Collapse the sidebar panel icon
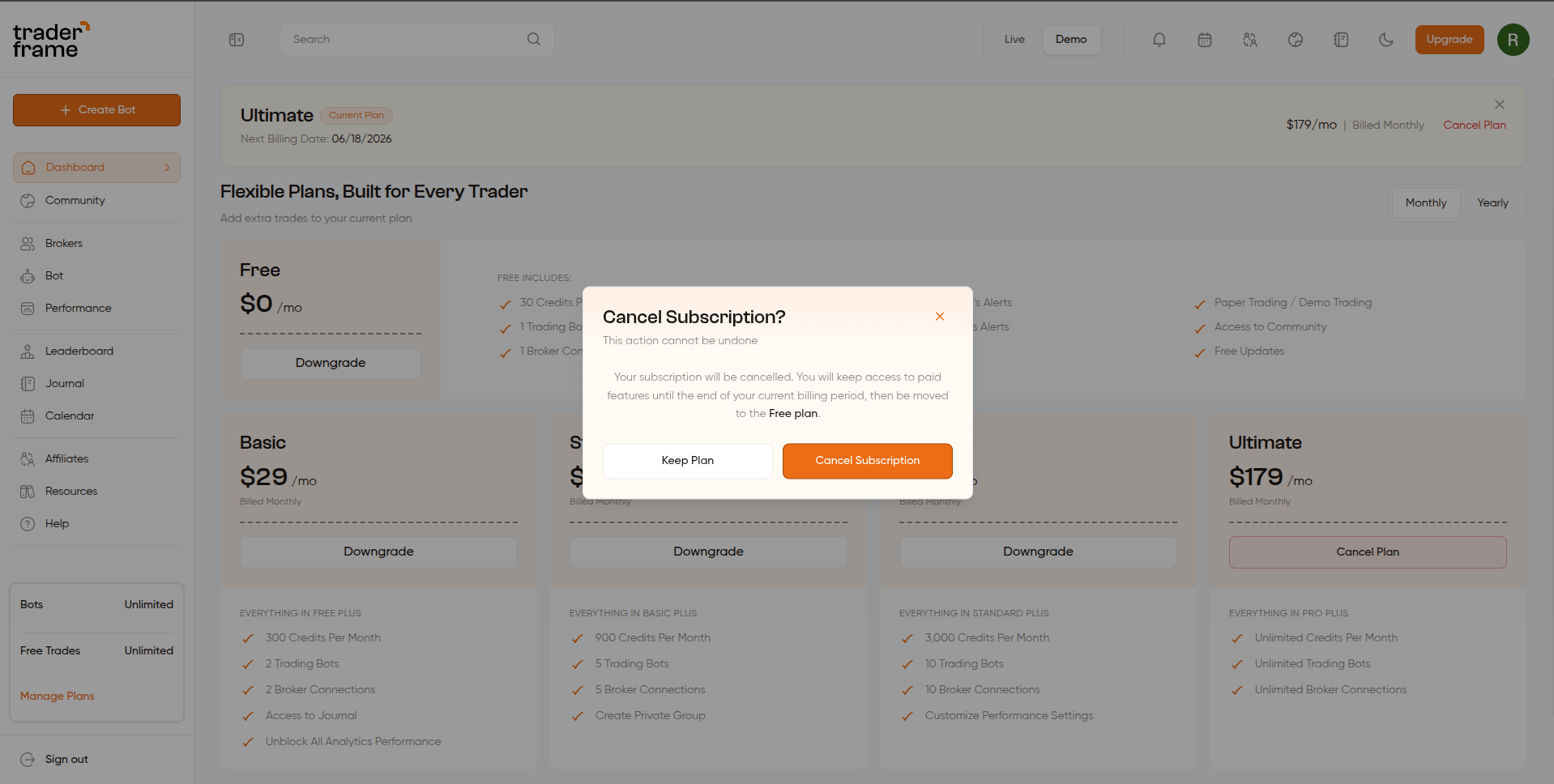The image size is (1554, 784). [237, 40]
